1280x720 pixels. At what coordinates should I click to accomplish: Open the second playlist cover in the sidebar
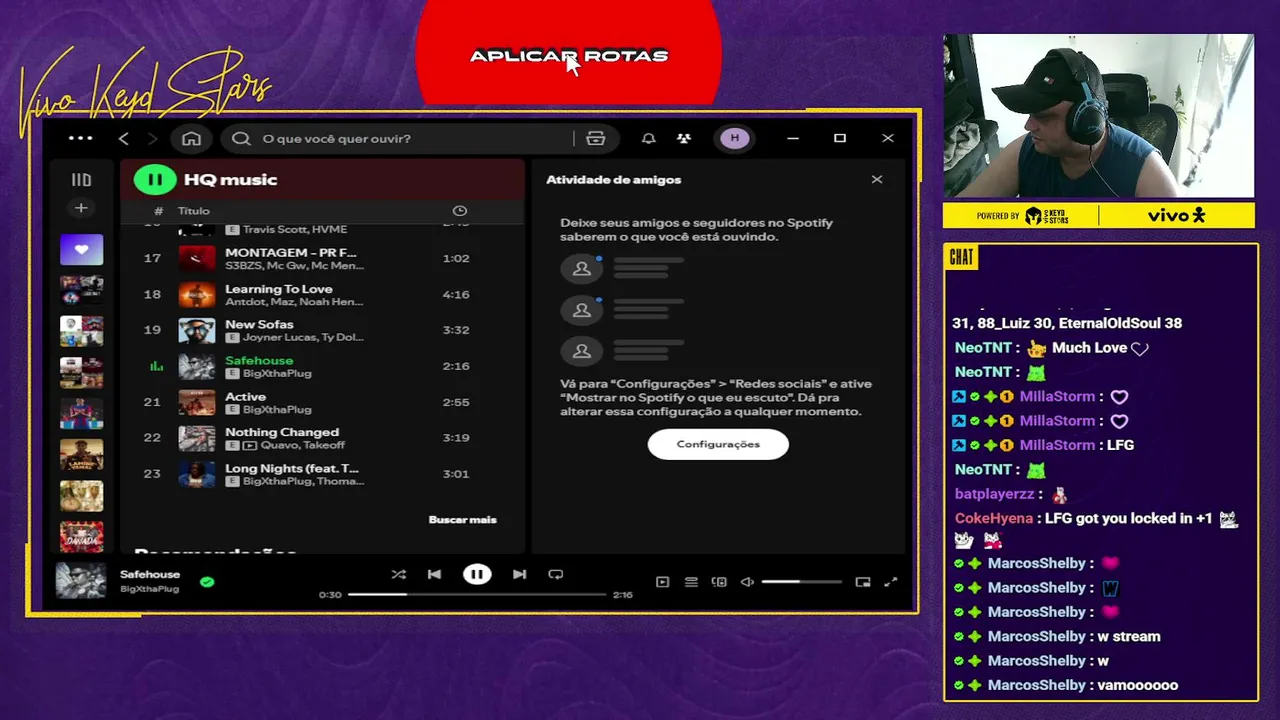81,290
